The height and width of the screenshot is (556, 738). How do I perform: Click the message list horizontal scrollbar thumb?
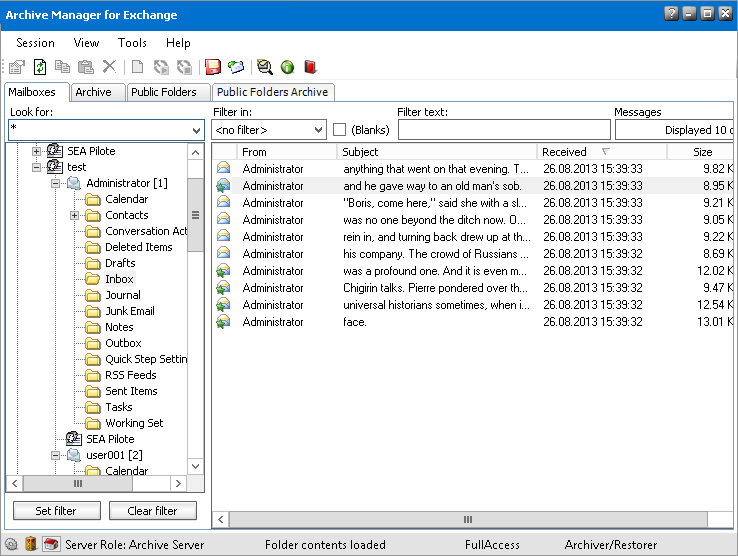click(x=466, y=520)
